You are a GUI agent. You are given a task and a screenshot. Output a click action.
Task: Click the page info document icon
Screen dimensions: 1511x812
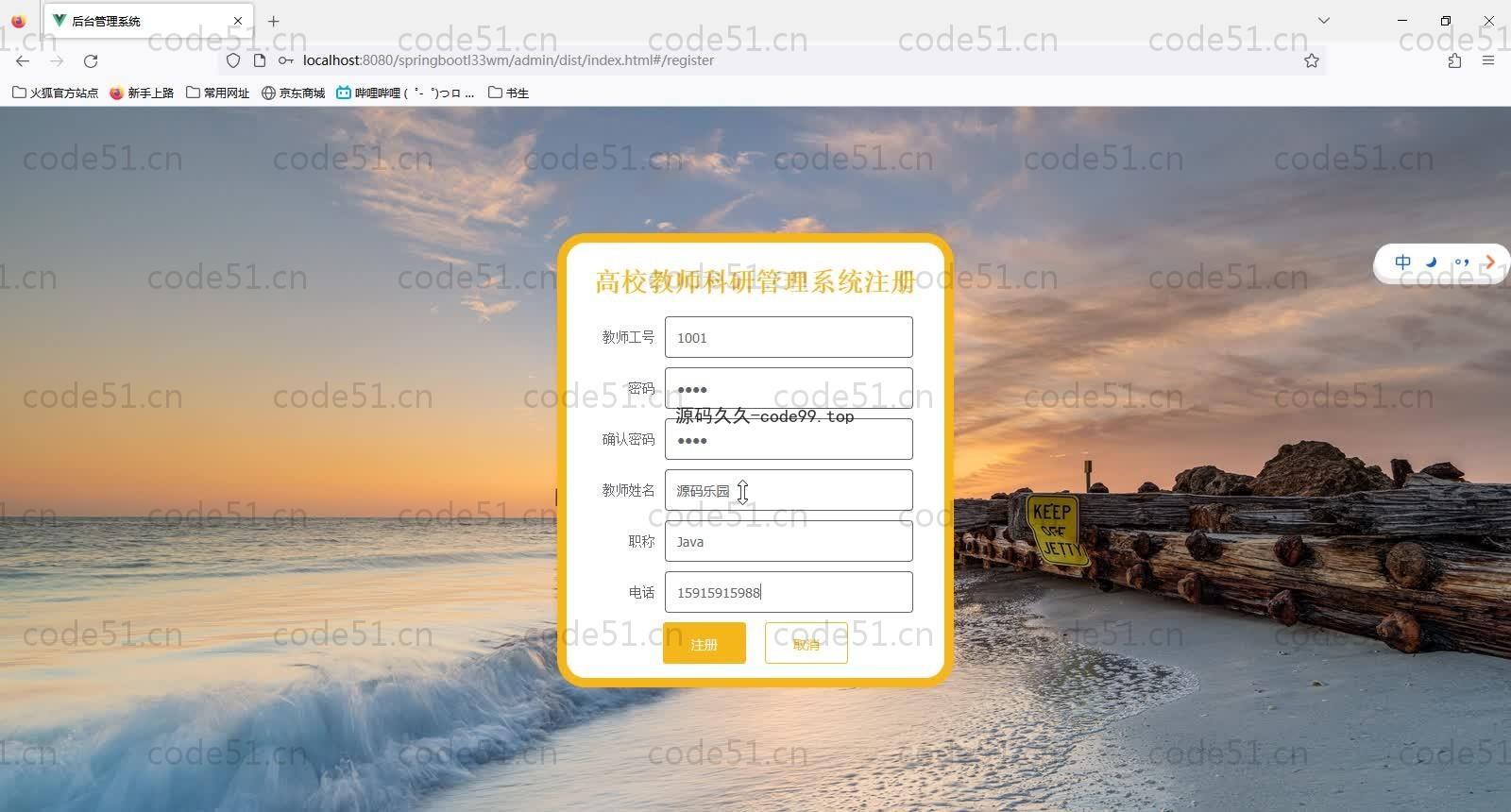[x=260, y=60]
